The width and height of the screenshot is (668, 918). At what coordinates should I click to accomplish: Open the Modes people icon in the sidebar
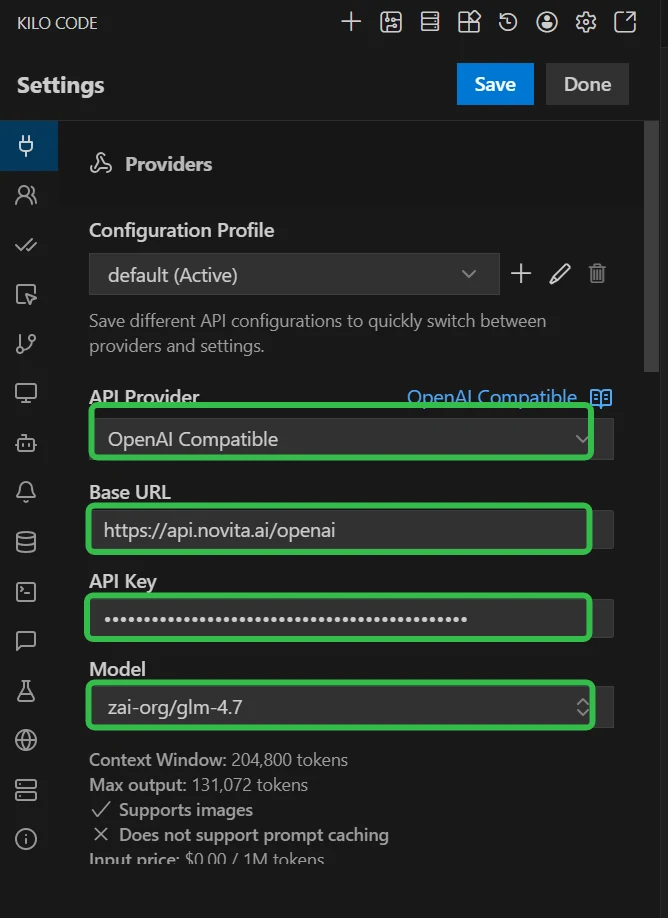click(26, 195)
